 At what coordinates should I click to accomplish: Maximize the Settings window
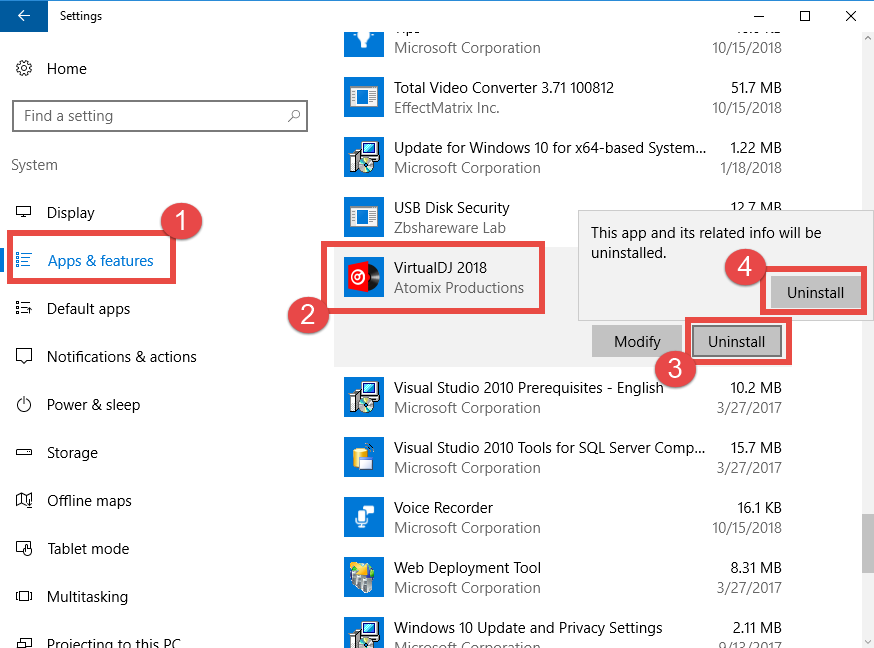click(x=805, y=16)
